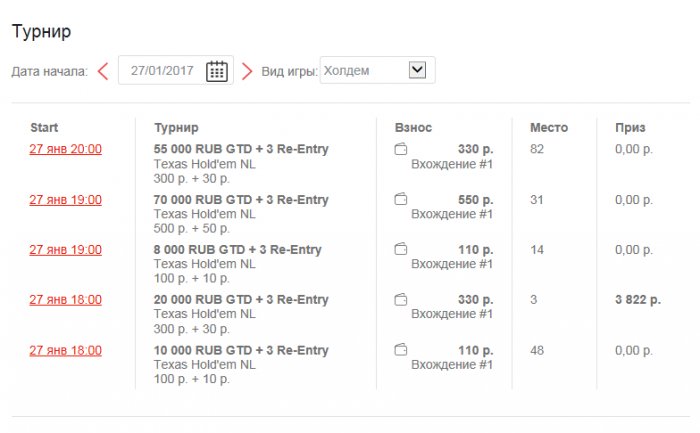Image resolution: width=700 pixels, height=433 pixels.
Task: Open 27 янв 18:00 link for 10 000 RUB
Action: coord(65,350)
